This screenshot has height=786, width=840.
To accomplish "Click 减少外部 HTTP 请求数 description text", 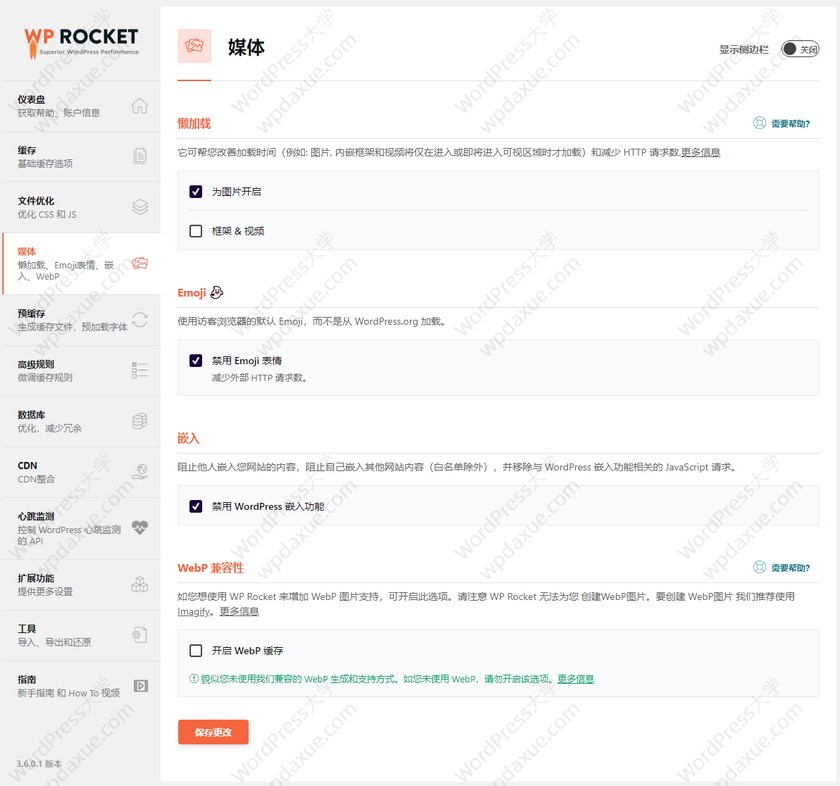I will coord(259,378).
